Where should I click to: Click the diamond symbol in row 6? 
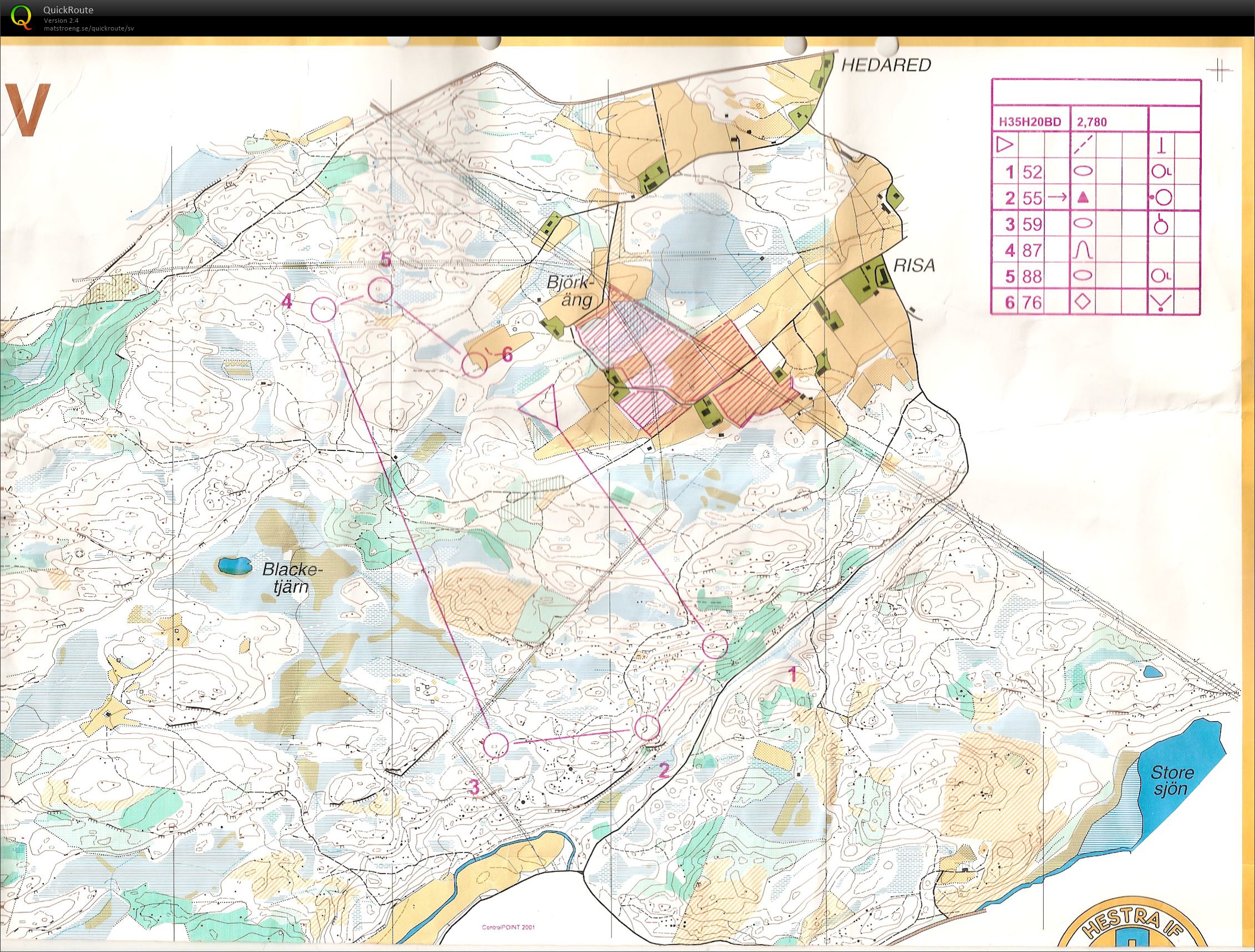1084,302
